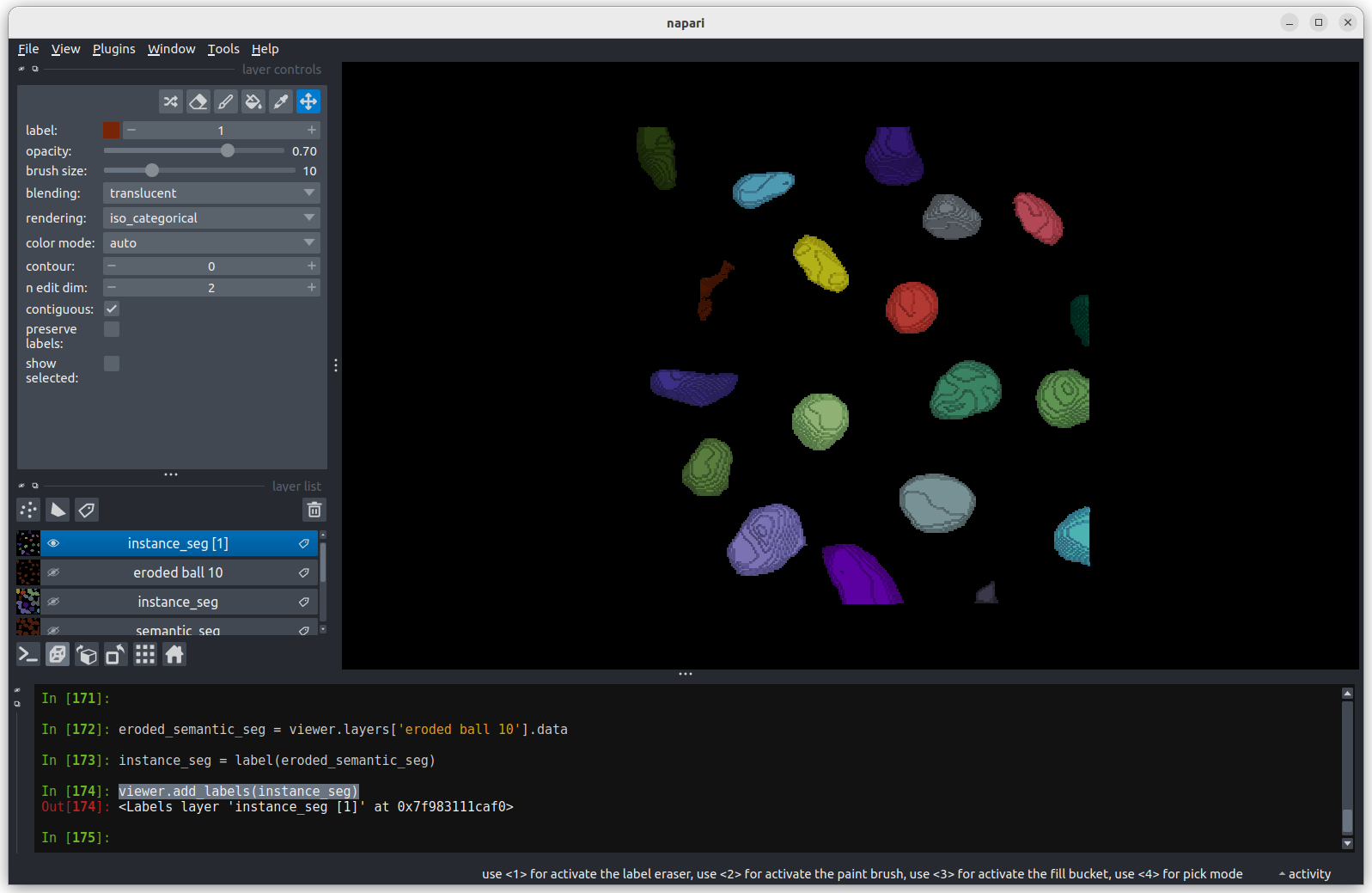This screenshot has width=1372, height=893.
Task: Decrease the contour value
Action: pyautogui.click(x=112, y=266)
